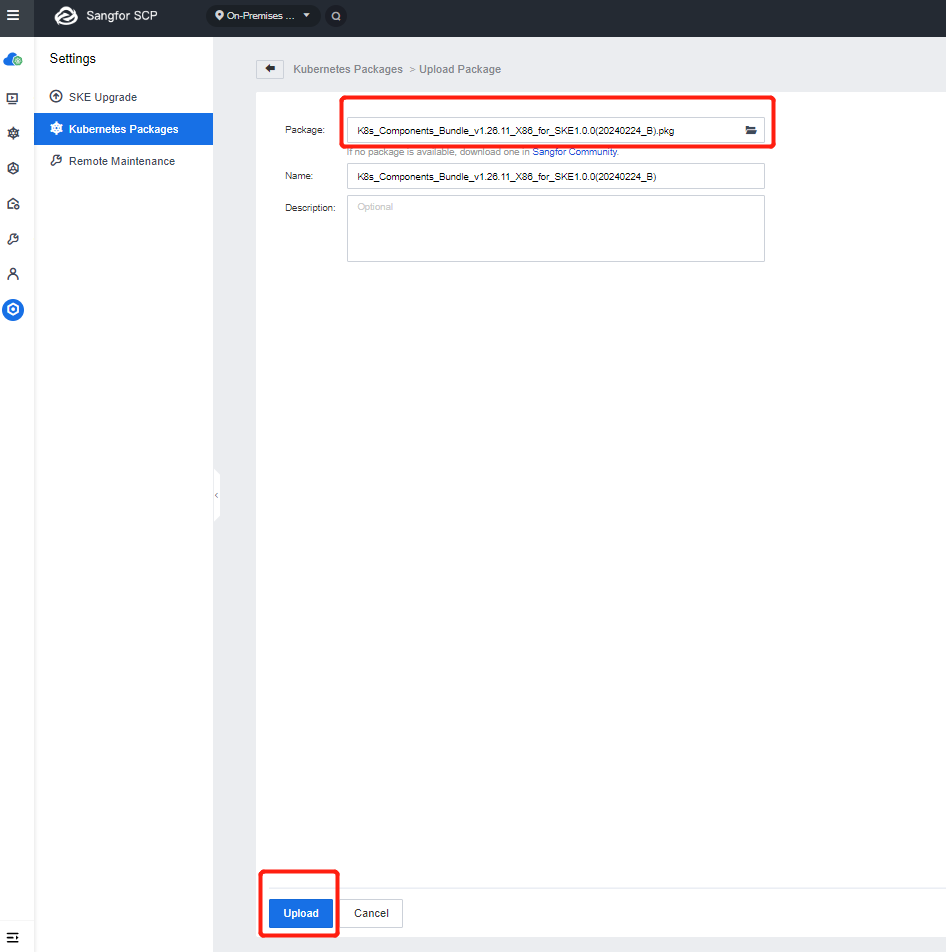Screen dimensions: 946x952
Task: Select Kubernetes Packages menu item
Action: (123, 129)
